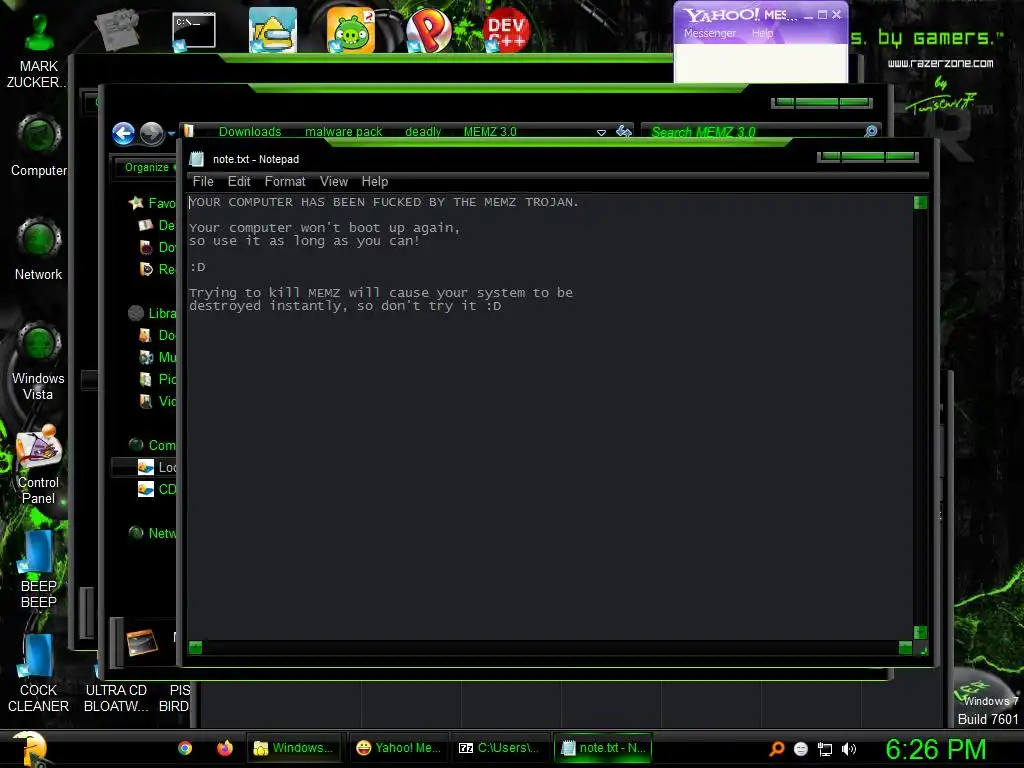Open the Angry Birds pig icon shortcut
Screen dimensions: 1024x768
coord(351,31)
